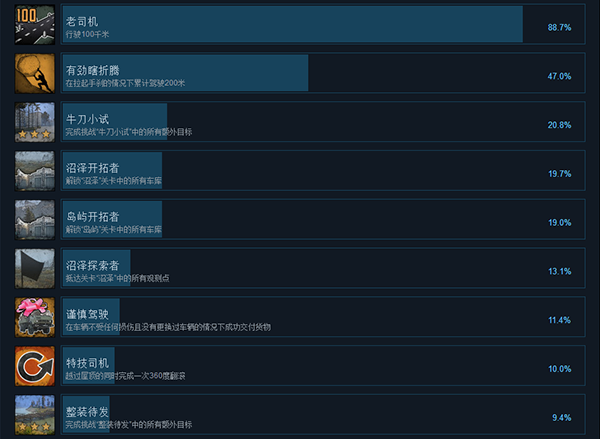Select the 岛屿开拓者 achievement icon

pyautogui.click(x=34, y=220)
